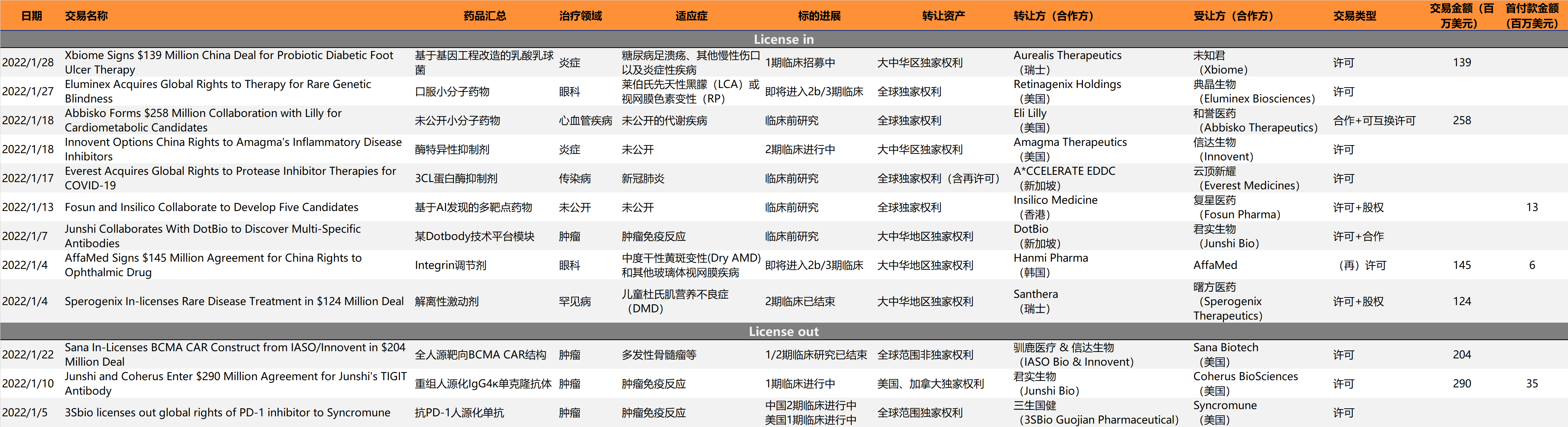Click the 合作+可互换许可 transaction type cell
This screenshot has height=427, width=1568.
tap(1374, 120)
